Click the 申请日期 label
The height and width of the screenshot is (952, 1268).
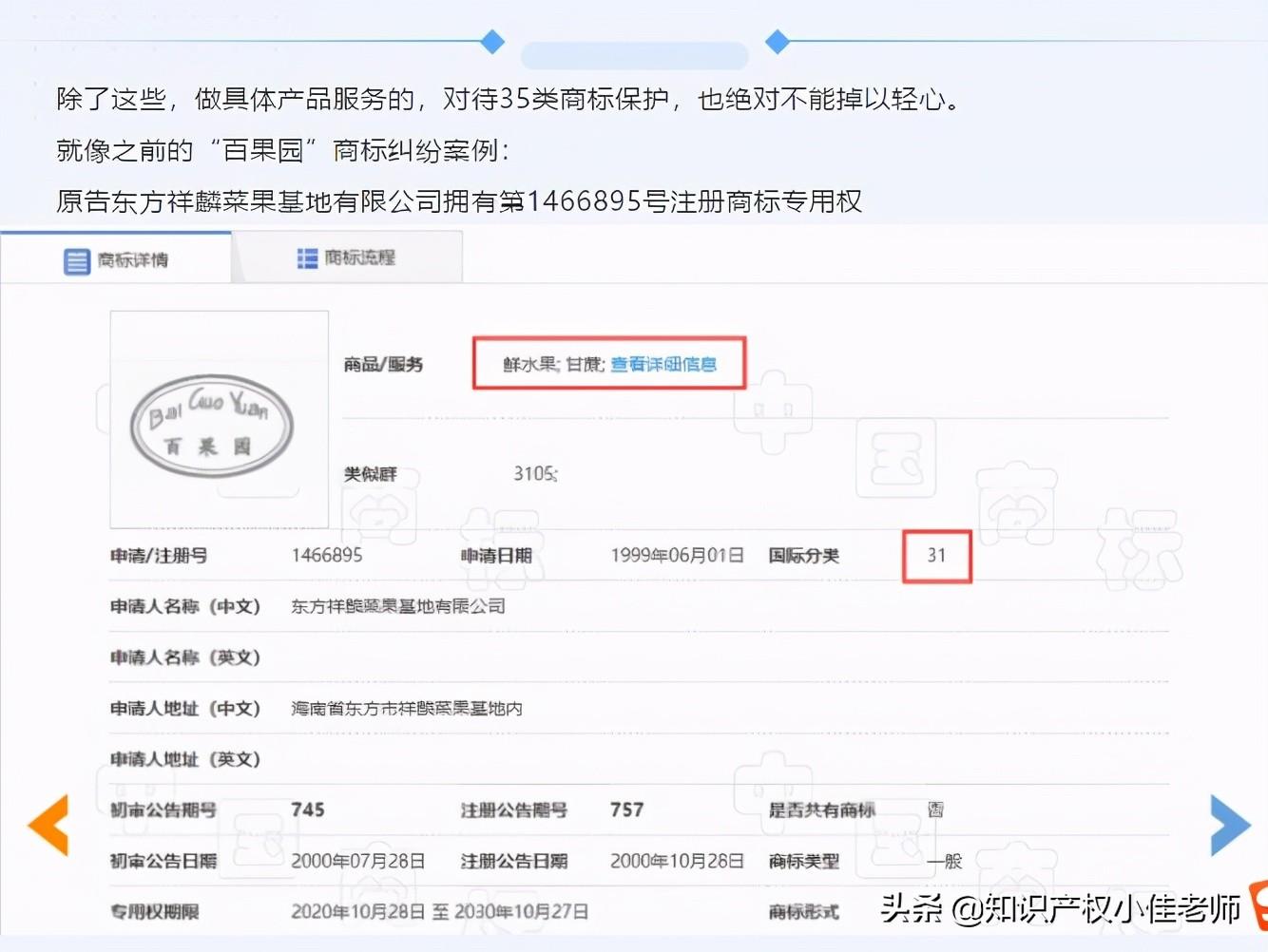tap(496, 555)
